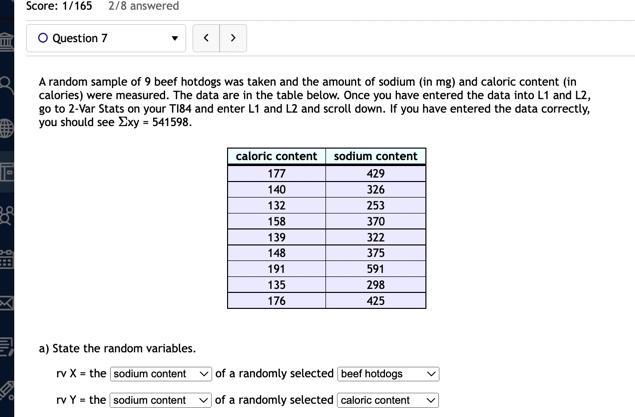
Task: Select table cell with sodium value 298
Action: (375, 285)
